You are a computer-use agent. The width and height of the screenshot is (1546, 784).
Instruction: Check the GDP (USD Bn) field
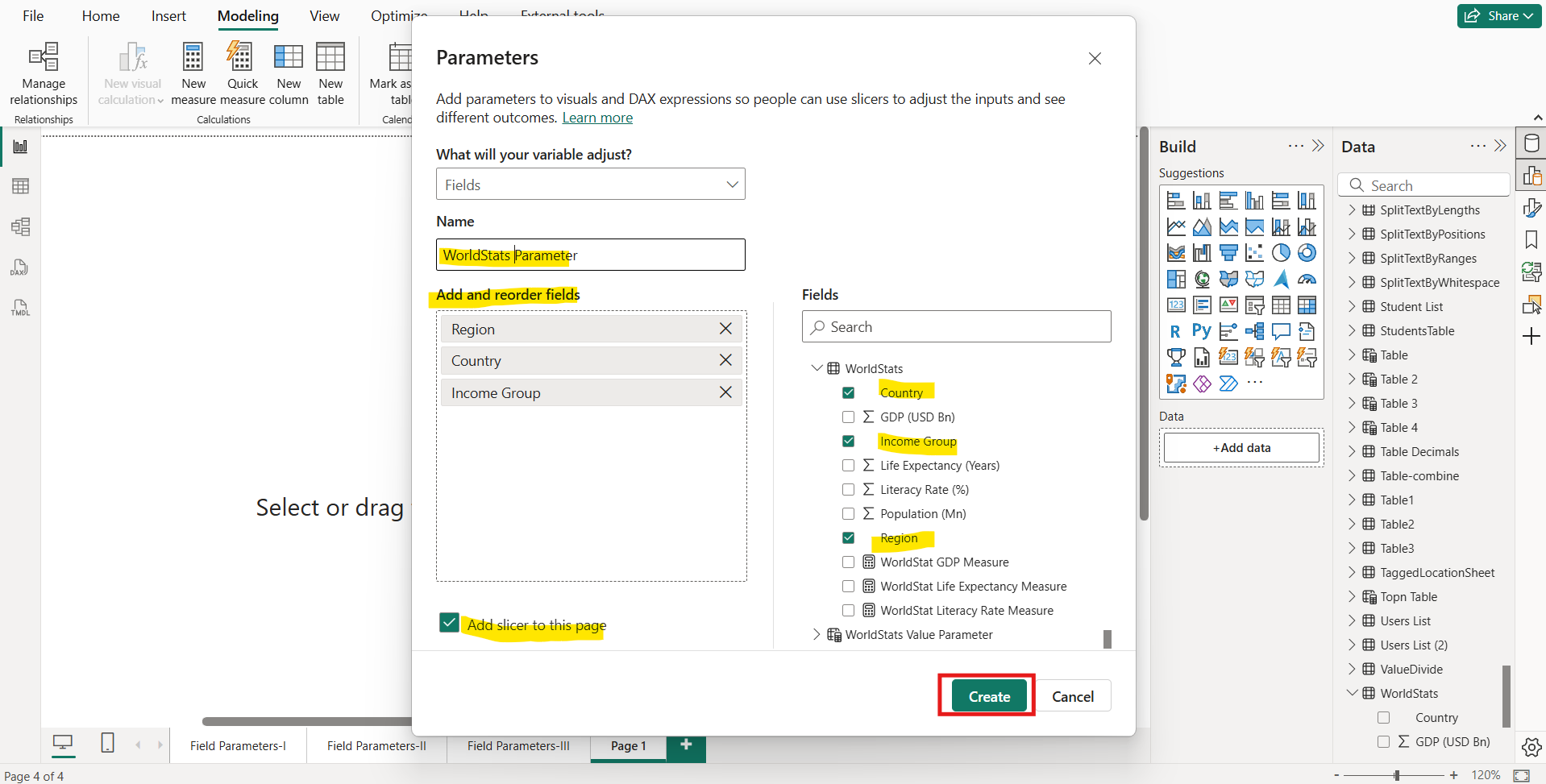click(849, 417)
